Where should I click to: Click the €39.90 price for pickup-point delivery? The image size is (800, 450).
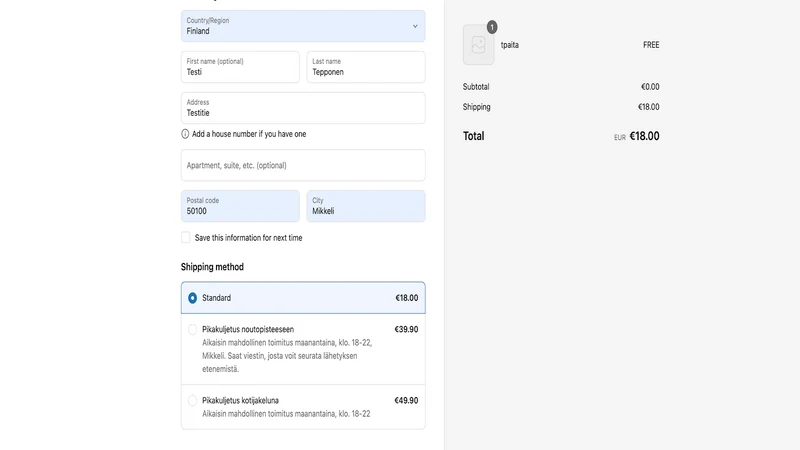click(406, 330)
